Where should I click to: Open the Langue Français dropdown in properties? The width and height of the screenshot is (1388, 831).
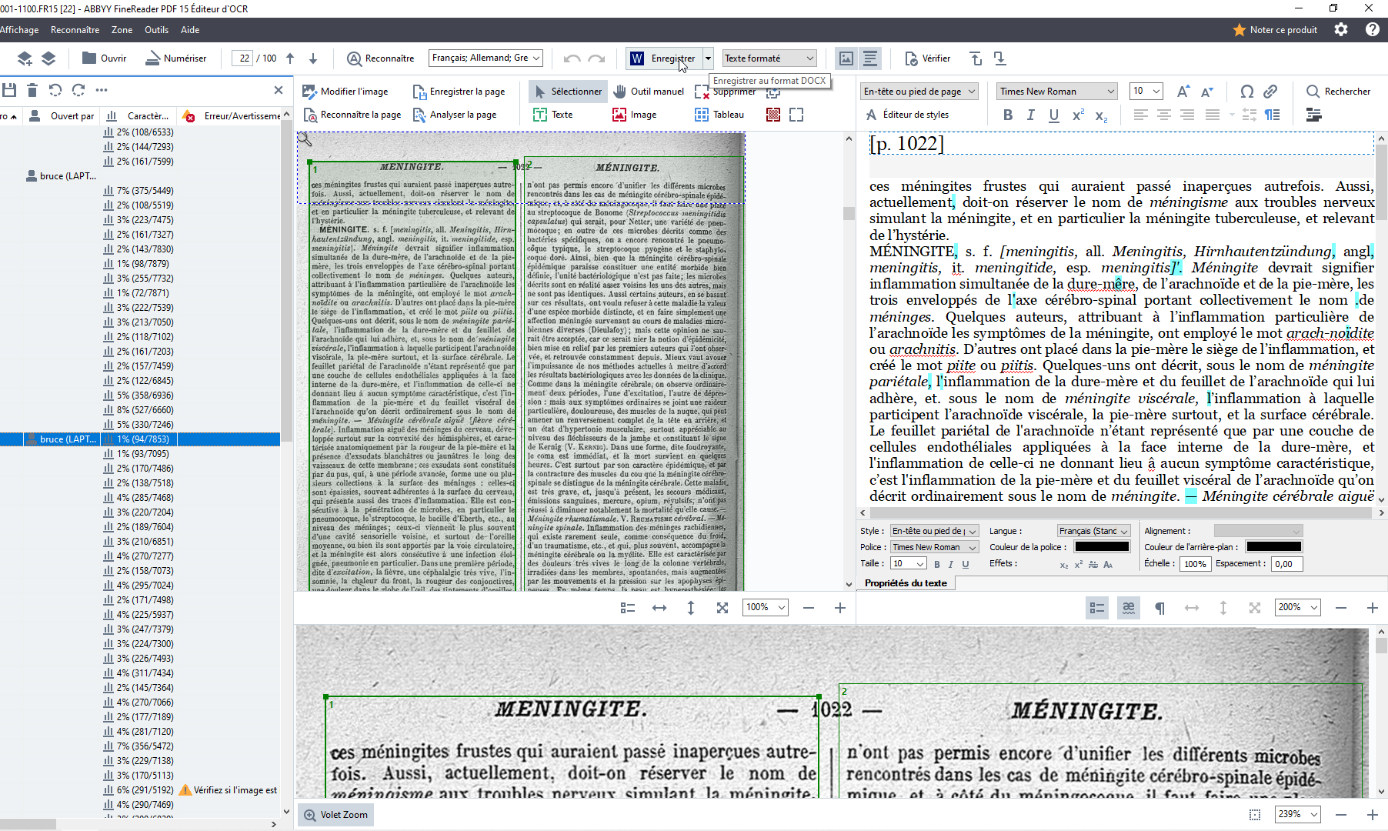coord(1093,531)
